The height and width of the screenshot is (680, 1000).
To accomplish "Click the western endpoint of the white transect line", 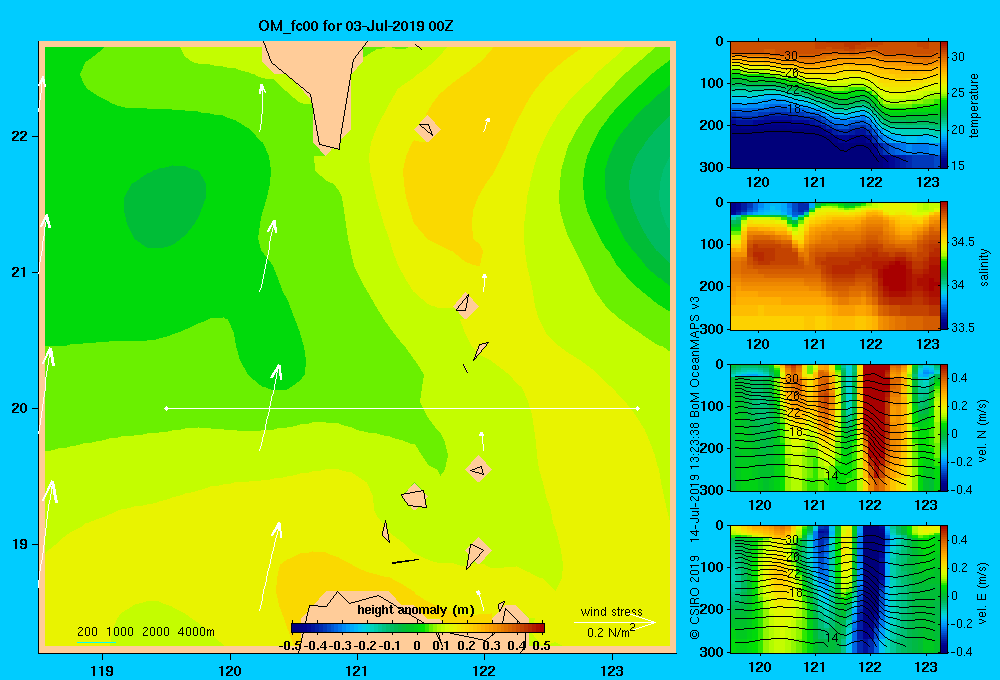I will tap(166, 408).
